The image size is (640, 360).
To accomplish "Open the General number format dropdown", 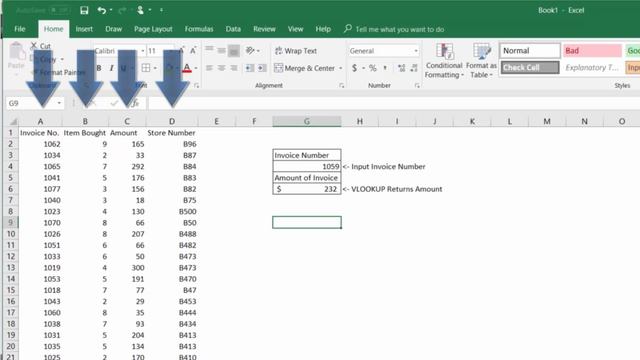I will (x=416, y=51).
